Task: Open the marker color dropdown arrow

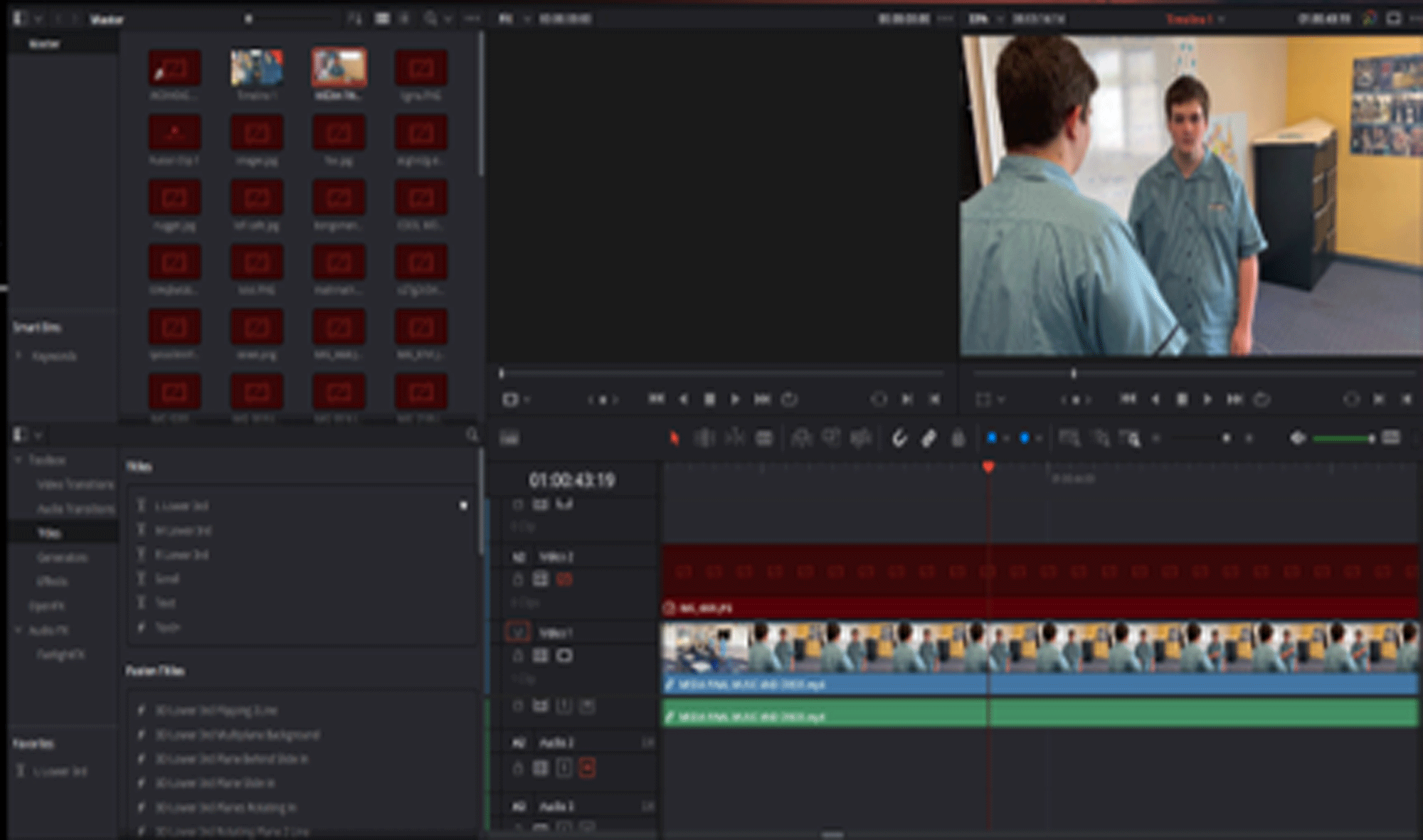Action: coord(1039,439)
